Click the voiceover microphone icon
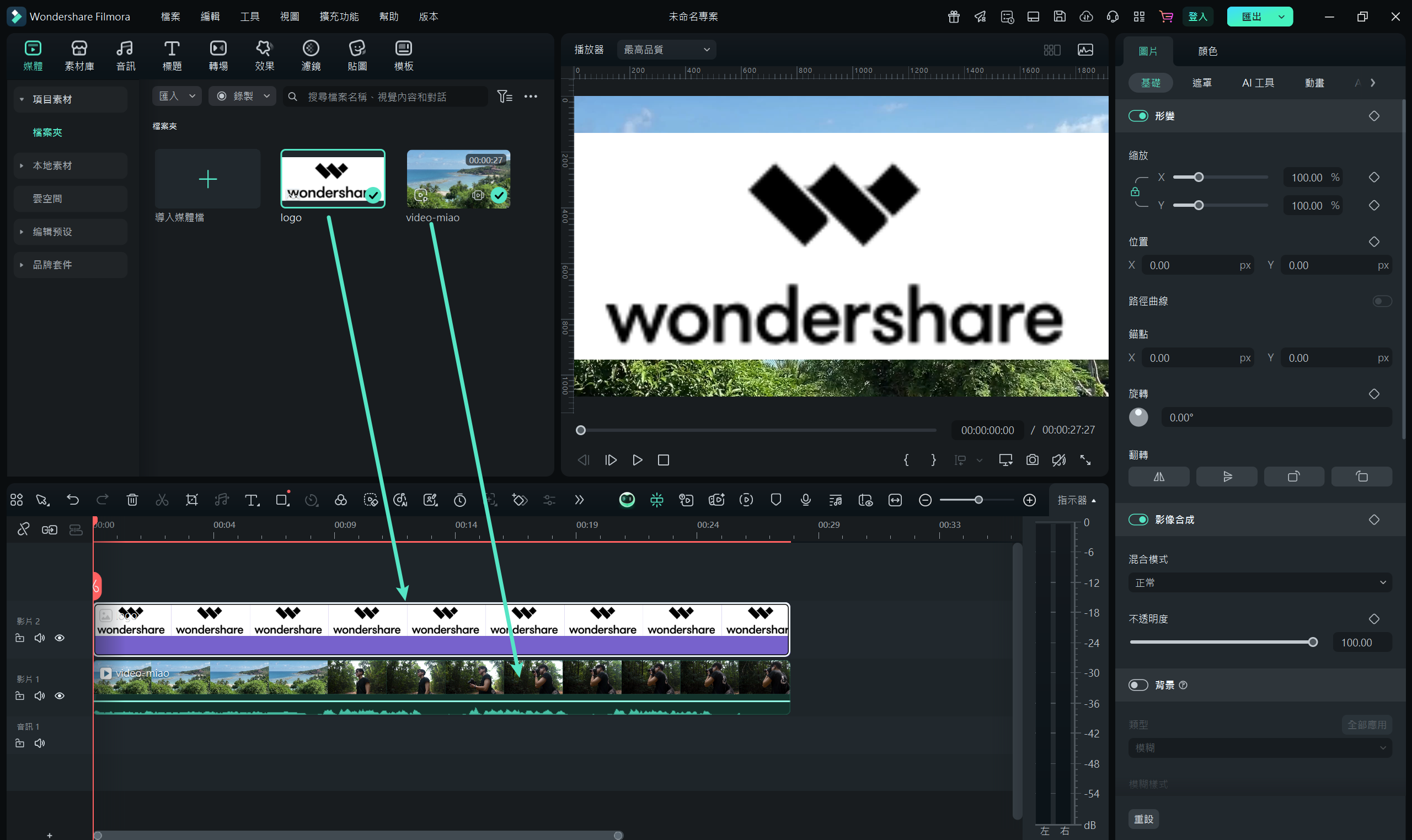The height and width of the screenshot is (840, 1412). click(805, 500)
